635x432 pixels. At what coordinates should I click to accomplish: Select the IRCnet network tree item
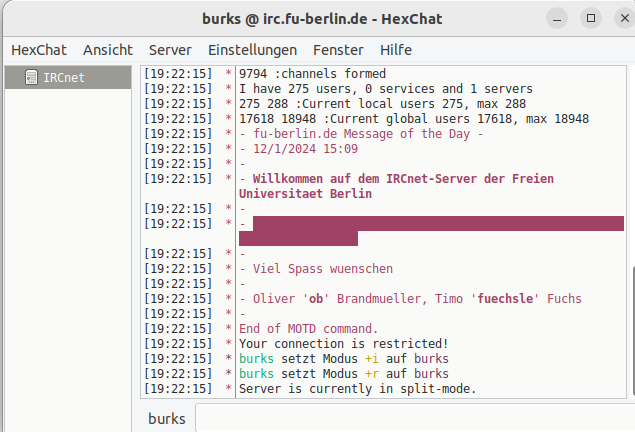(x=64, y=77)
